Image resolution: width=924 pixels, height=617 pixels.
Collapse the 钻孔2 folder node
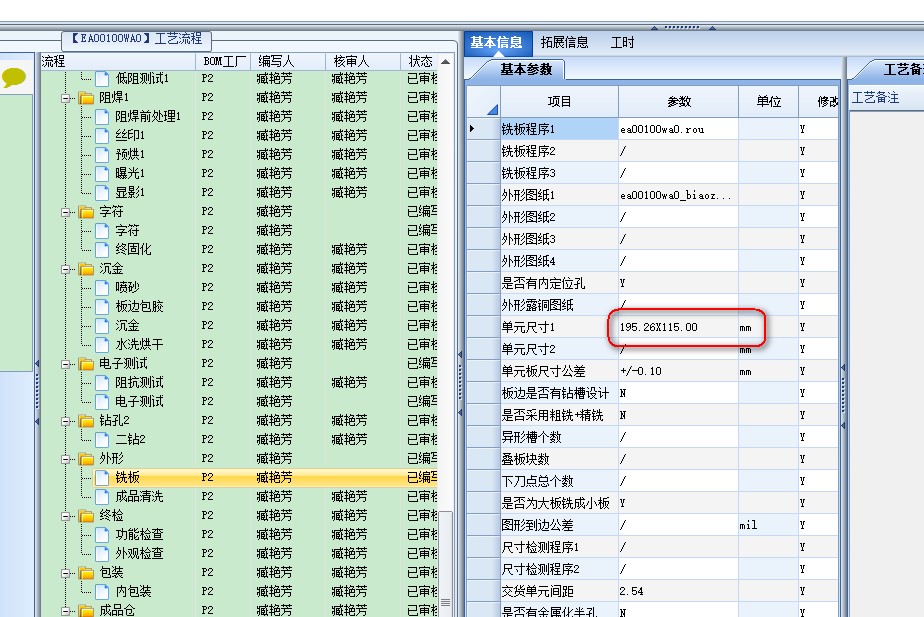pyautogui.click(x=66, y=421)
